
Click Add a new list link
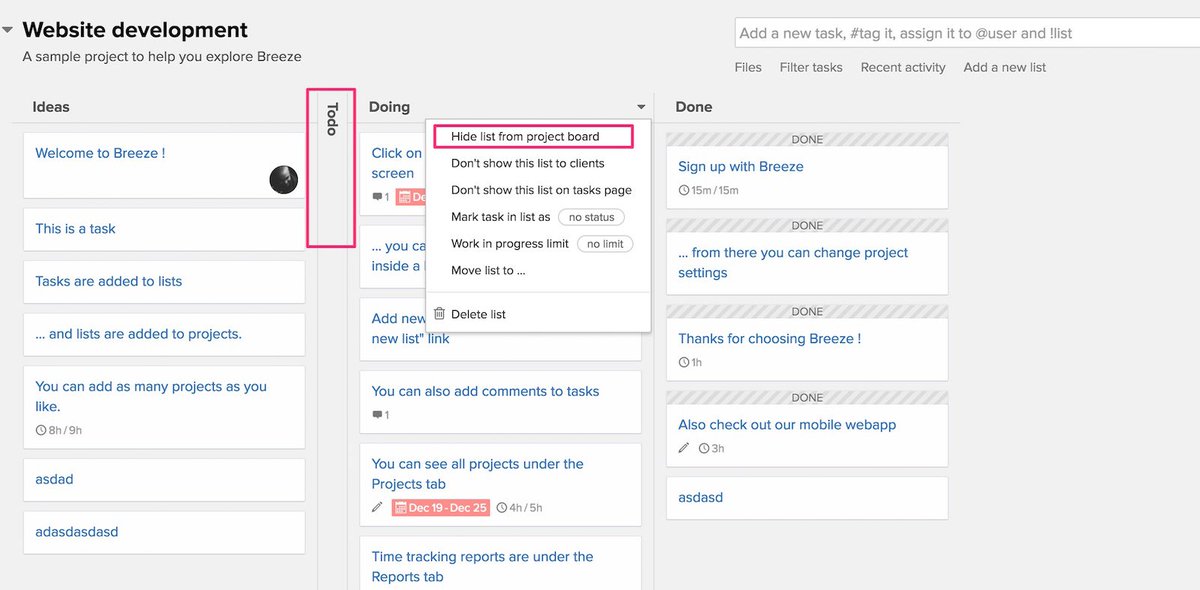tap(1005, 67)
